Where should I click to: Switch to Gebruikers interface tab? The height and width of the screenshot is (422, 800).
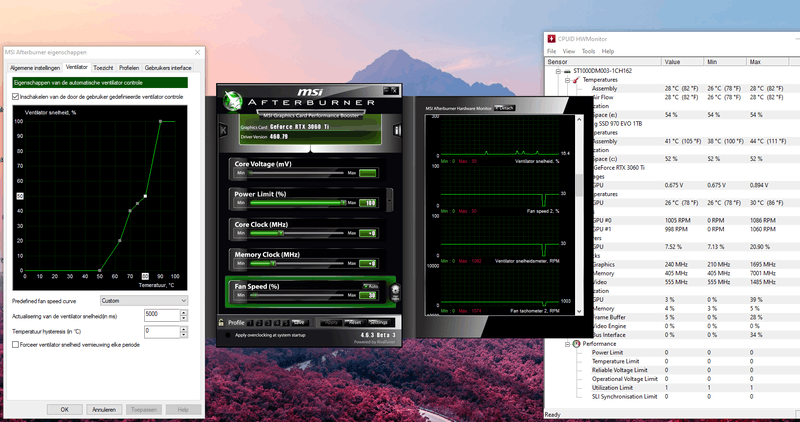(168, 68)
